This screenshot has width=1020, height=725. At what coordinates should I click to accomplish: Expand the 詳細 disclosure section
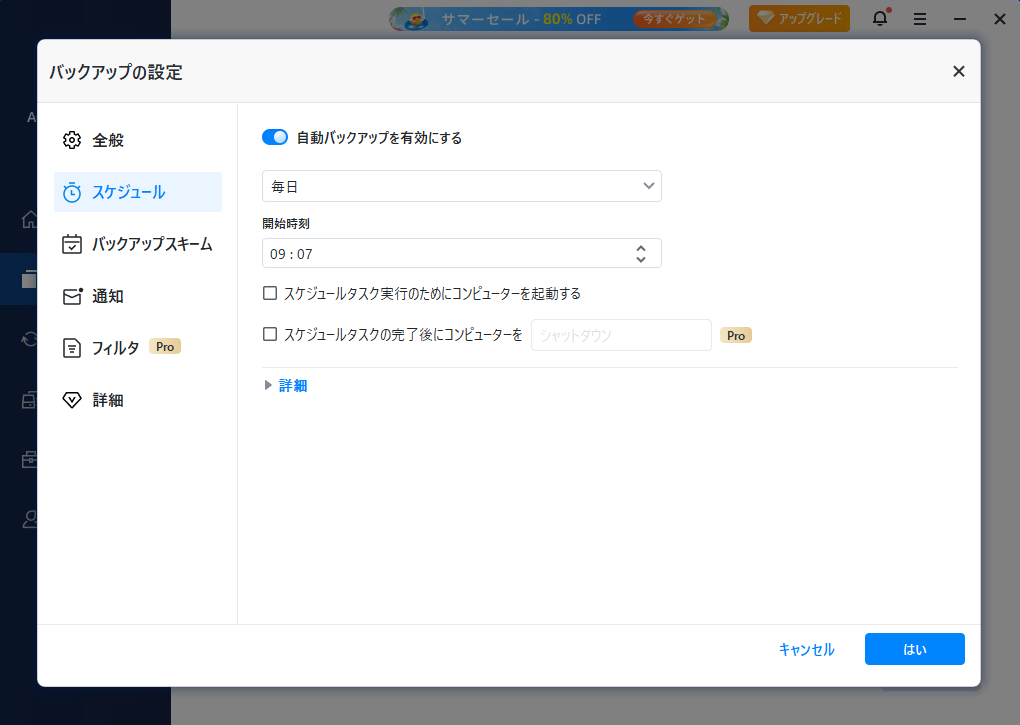click(286, 386)
